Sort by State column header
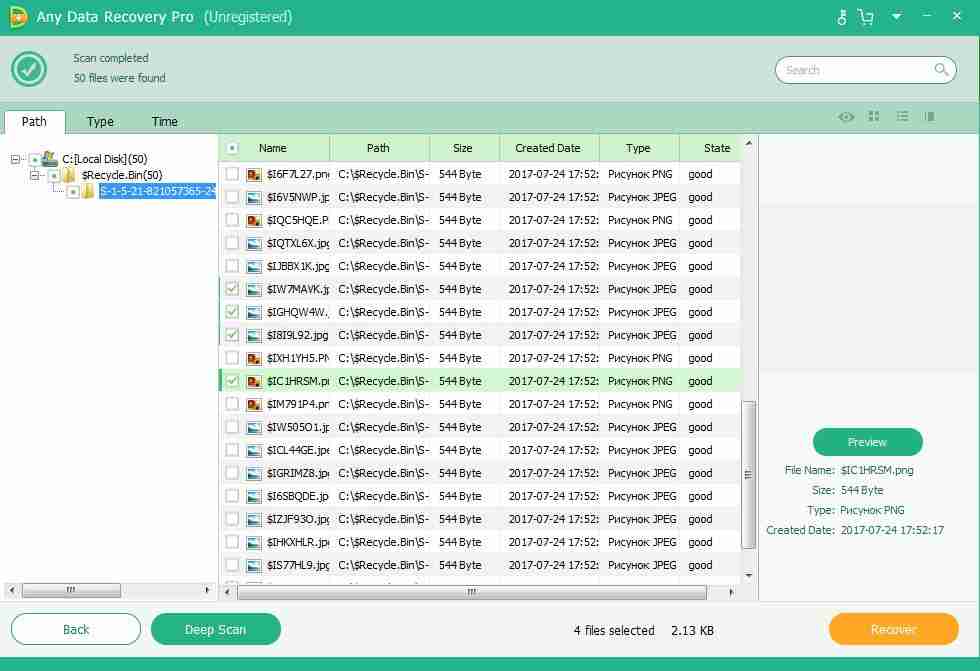980x671 pixels. coord(717,148)
